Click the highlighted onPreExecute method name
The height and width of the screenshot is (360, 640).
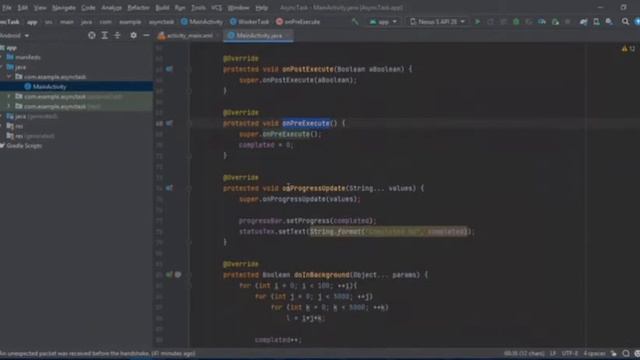pos(306,123)
